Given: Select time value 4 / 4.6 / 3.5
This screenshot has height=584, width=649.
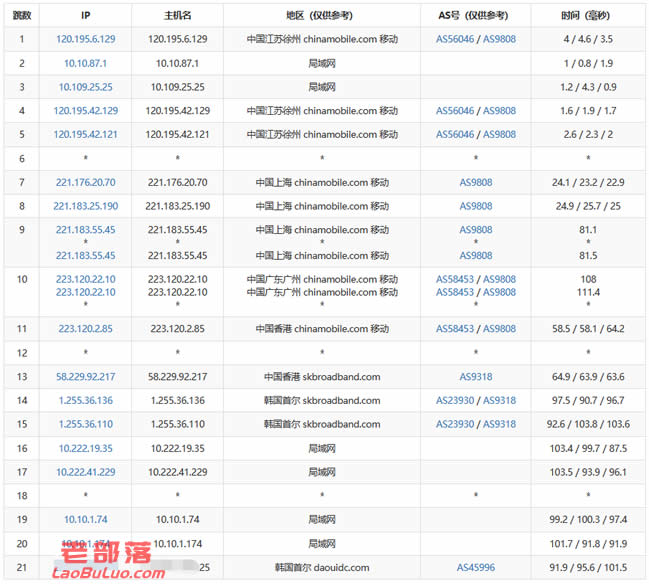Looking at the screenshot, I should 588,39.
